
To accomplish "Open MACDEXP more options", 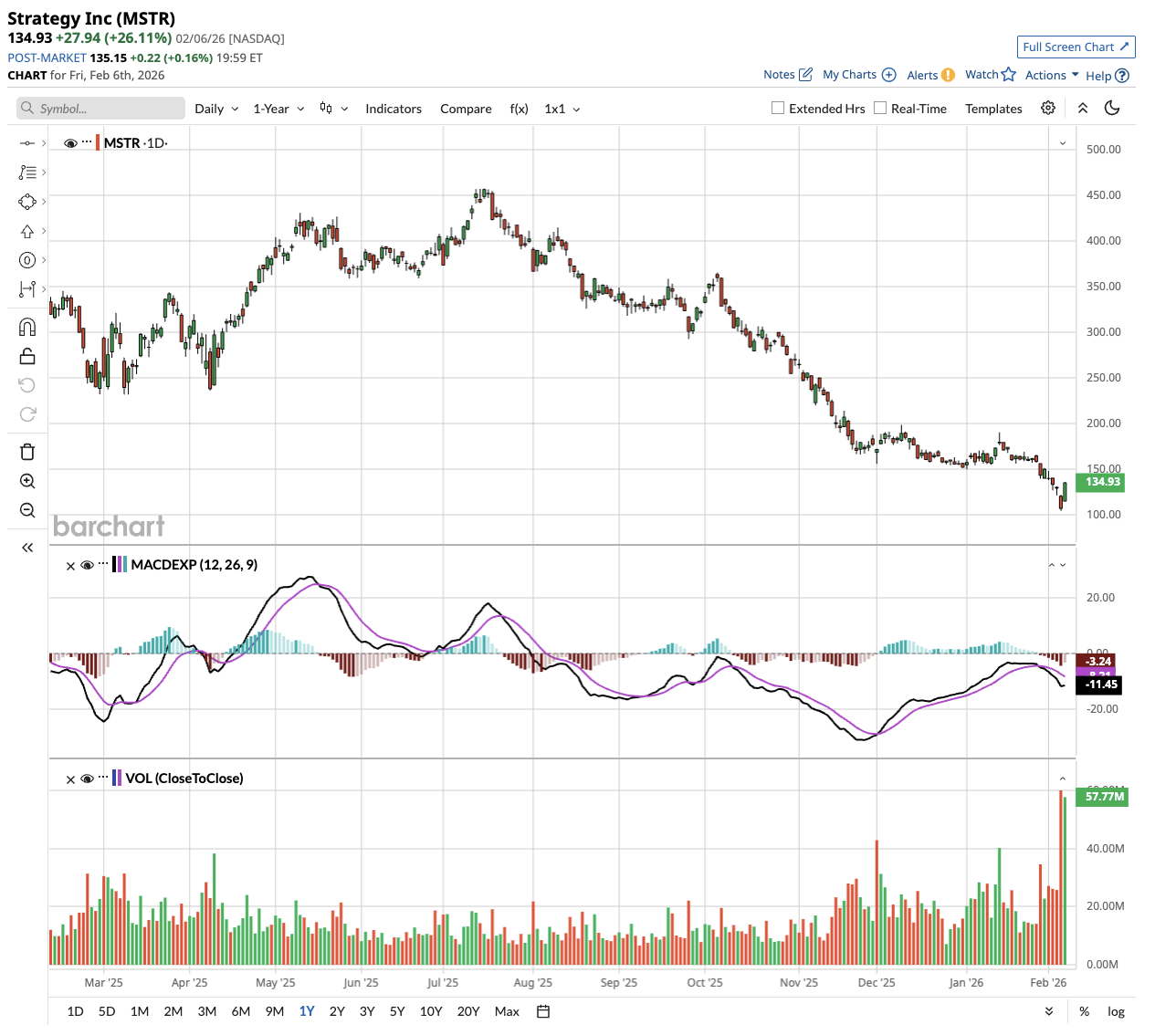I will point(103,564).
